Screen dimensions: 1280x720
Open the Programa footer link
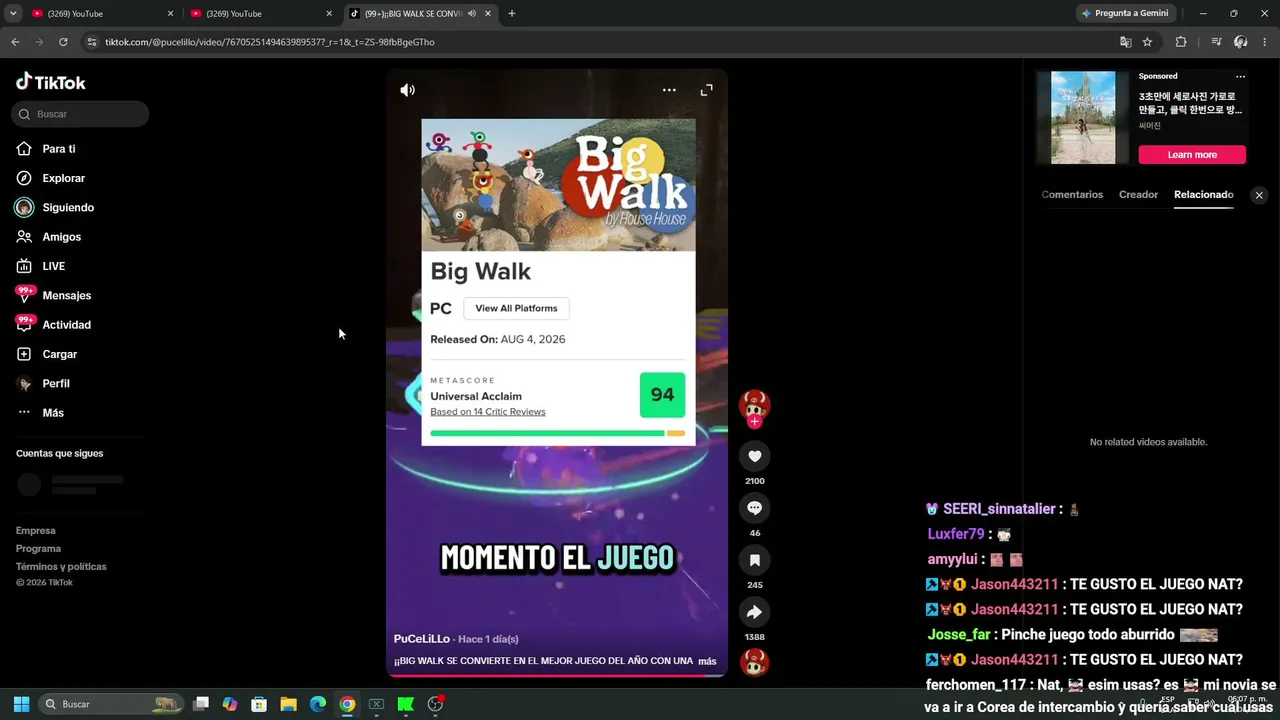point(38,549)
